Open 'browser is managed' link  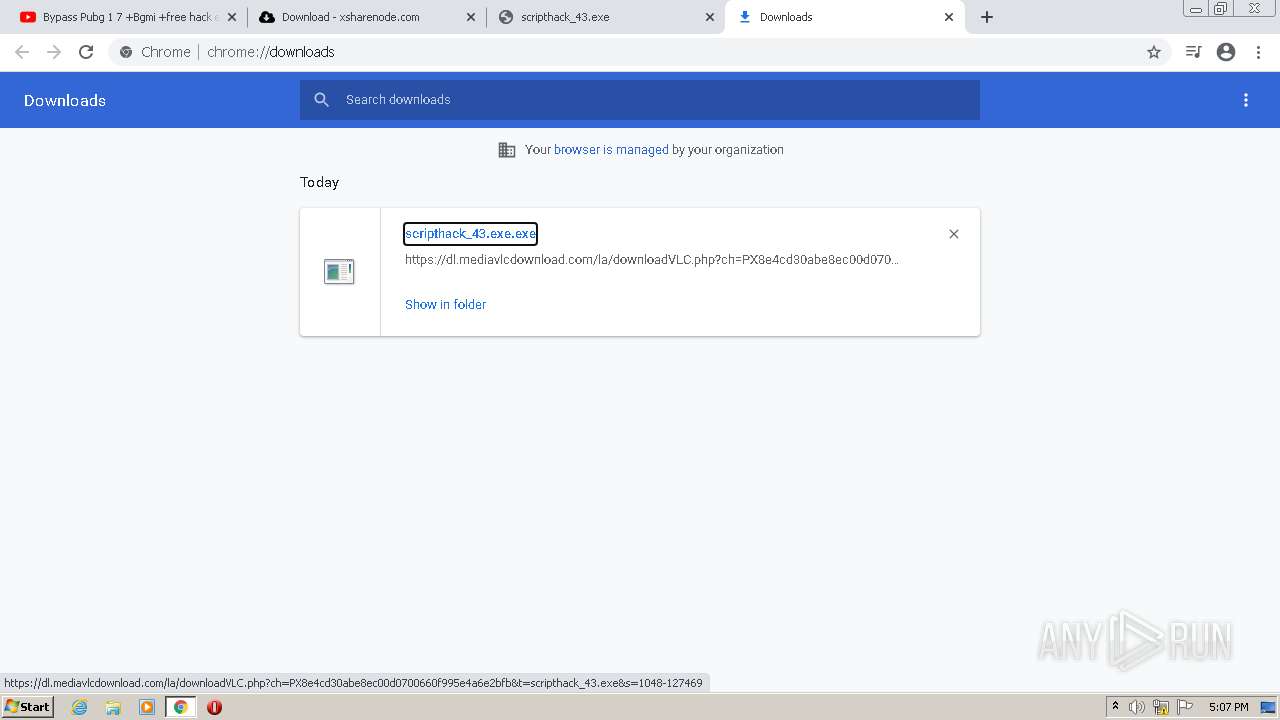click(x=611, y=150)
